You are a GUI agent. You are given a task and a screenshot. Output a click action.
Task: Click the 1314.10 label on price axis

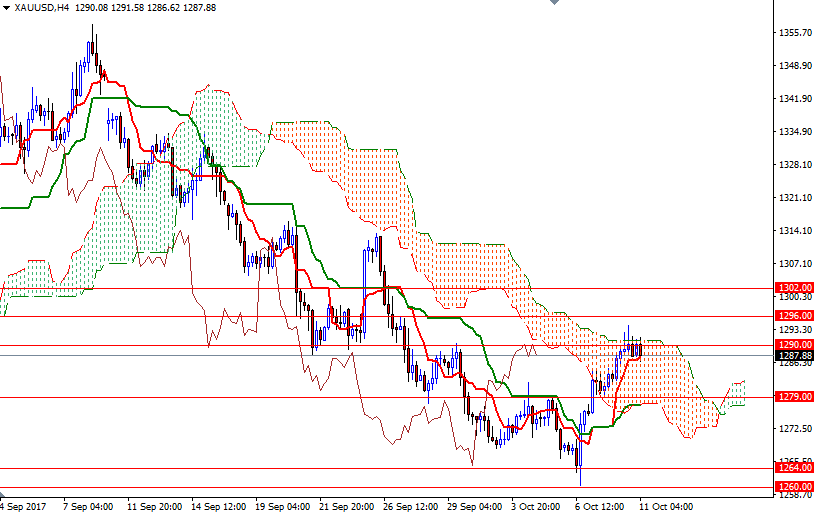(794, 231)
